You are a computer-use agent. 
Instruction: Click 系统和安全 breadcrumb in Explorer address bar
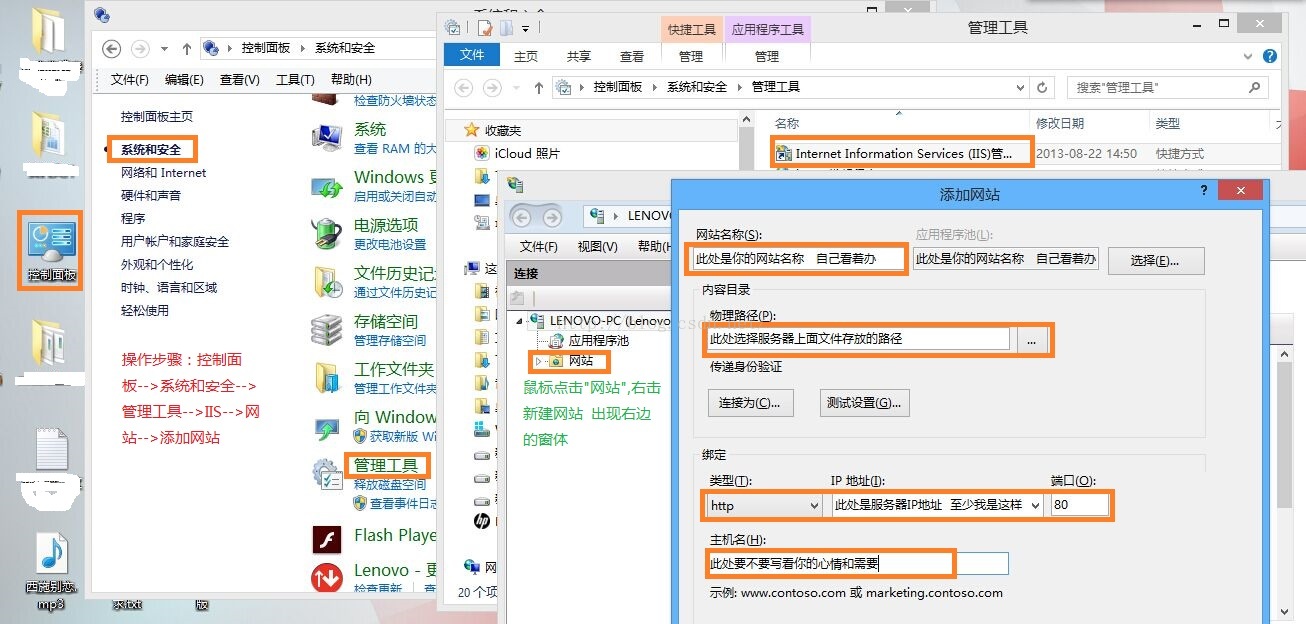tap(697, 88)
